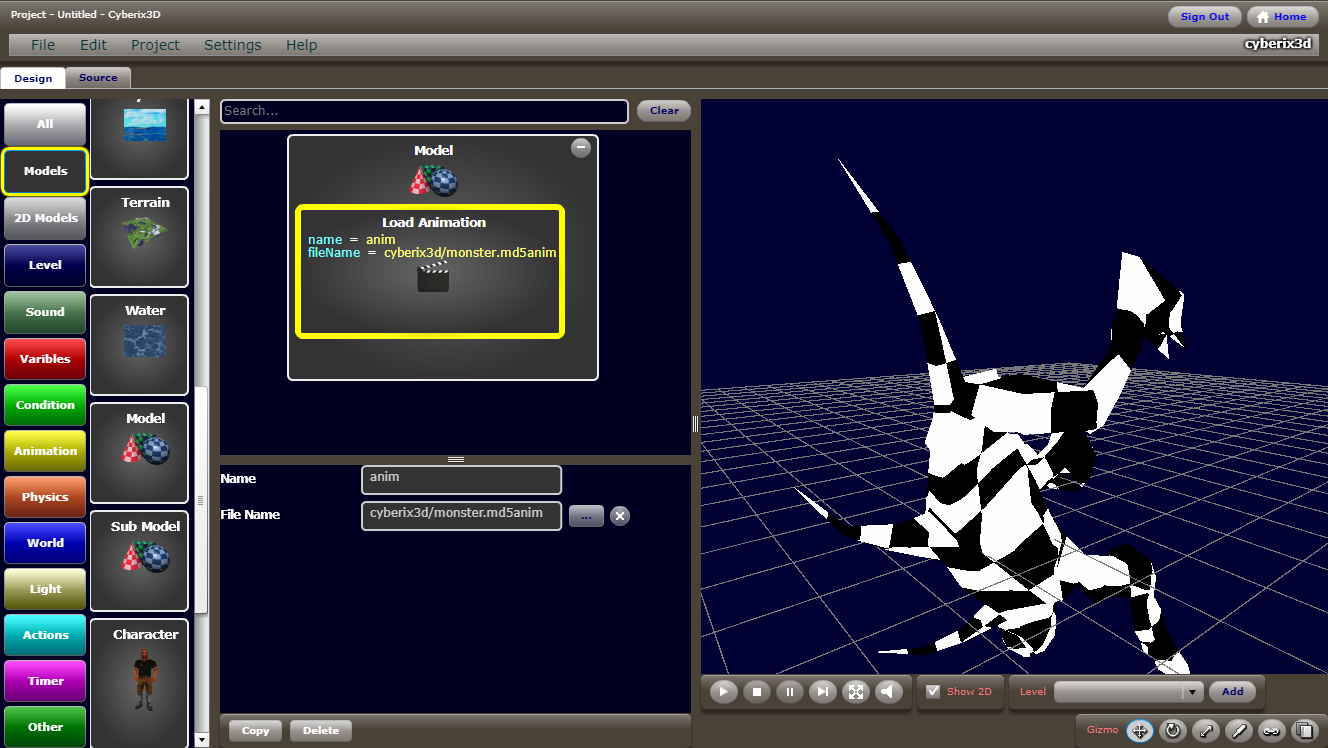Image resolution: width=1328 pixels, height=748 pixels.
Task: Switch to the Source tab
Action: click(98, 78)
